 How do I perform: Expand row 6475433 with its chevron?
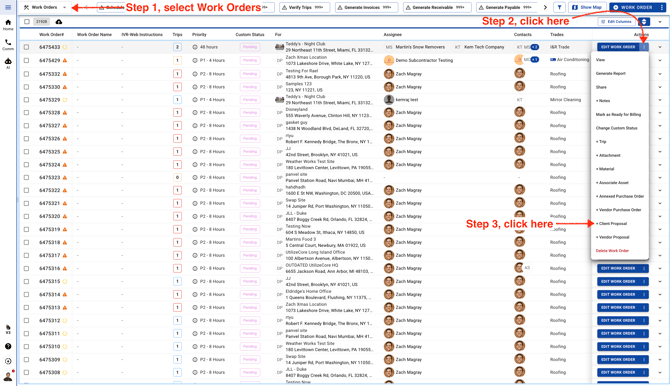(x=660, y=47)
